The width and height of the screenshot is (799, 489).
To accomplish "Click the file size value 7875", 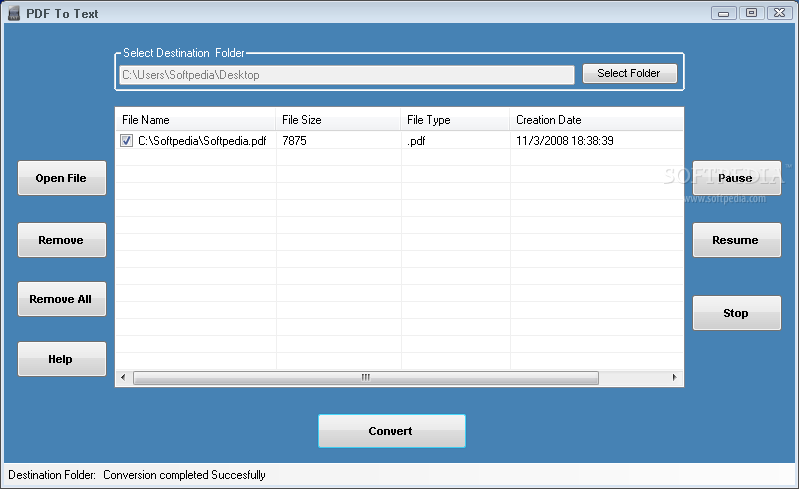I will 295,141.
